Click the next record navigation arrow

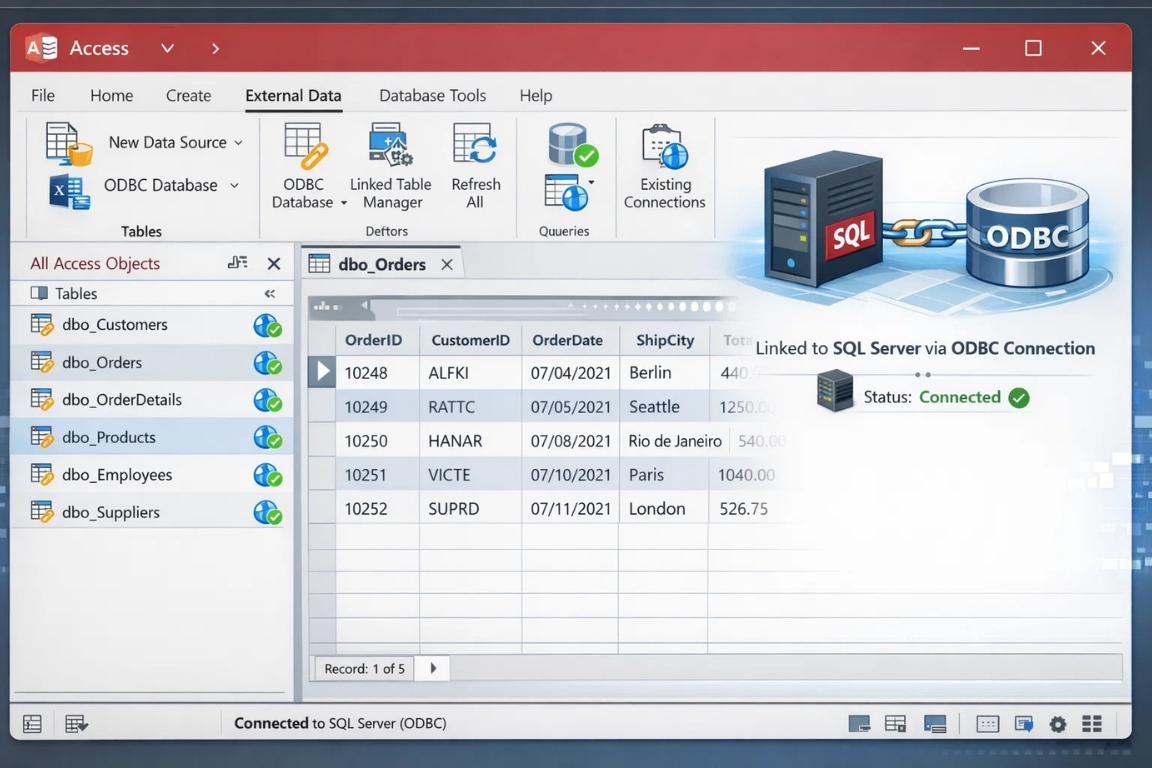pos(431,668)
